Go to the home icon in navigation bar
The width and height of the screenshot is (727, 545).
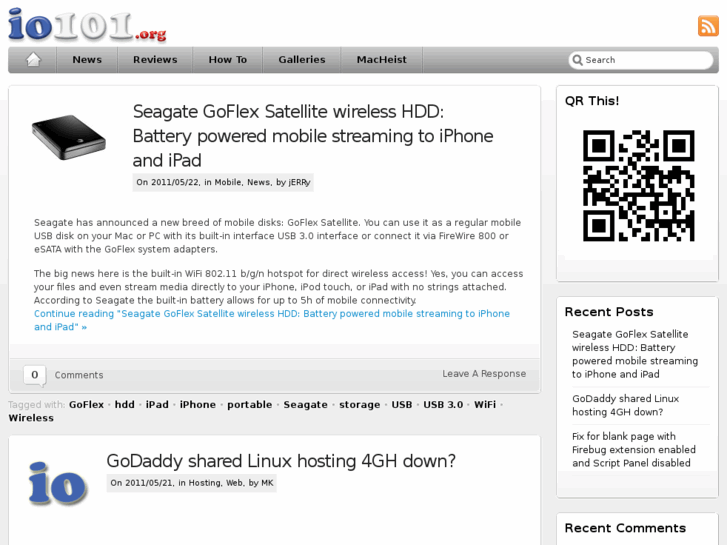point(33,59)
